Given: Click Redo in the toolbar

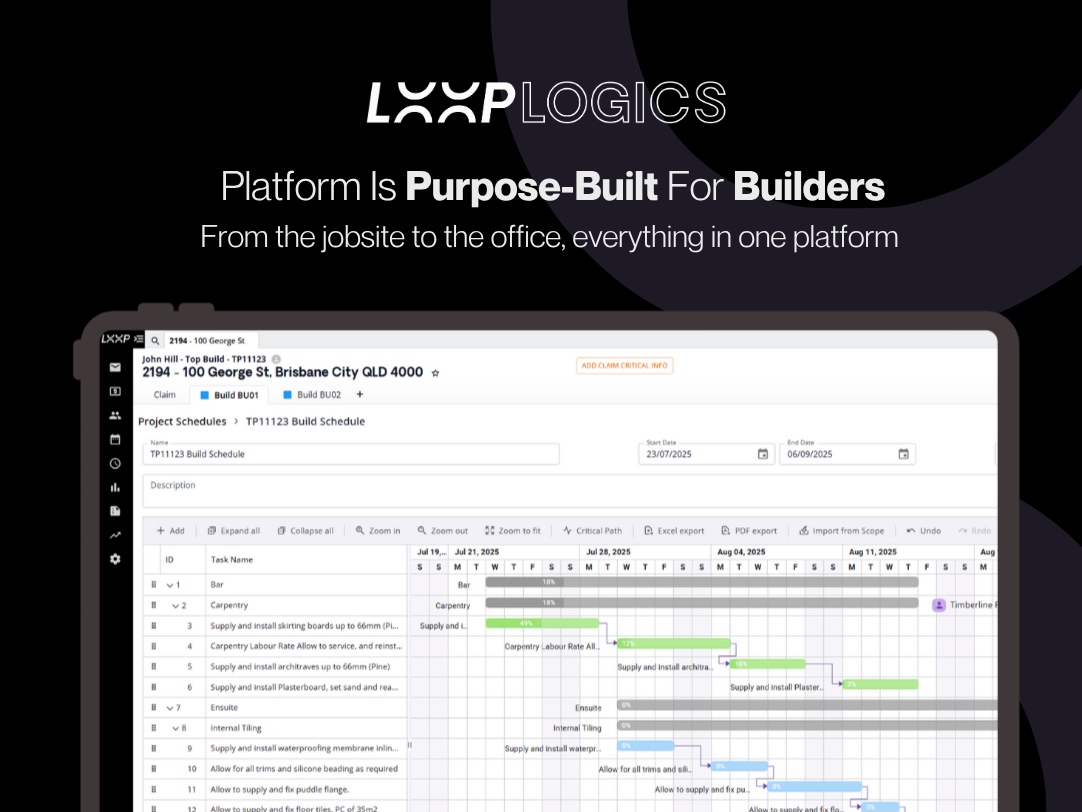Looking at the screenshot, I should point(974,531).
